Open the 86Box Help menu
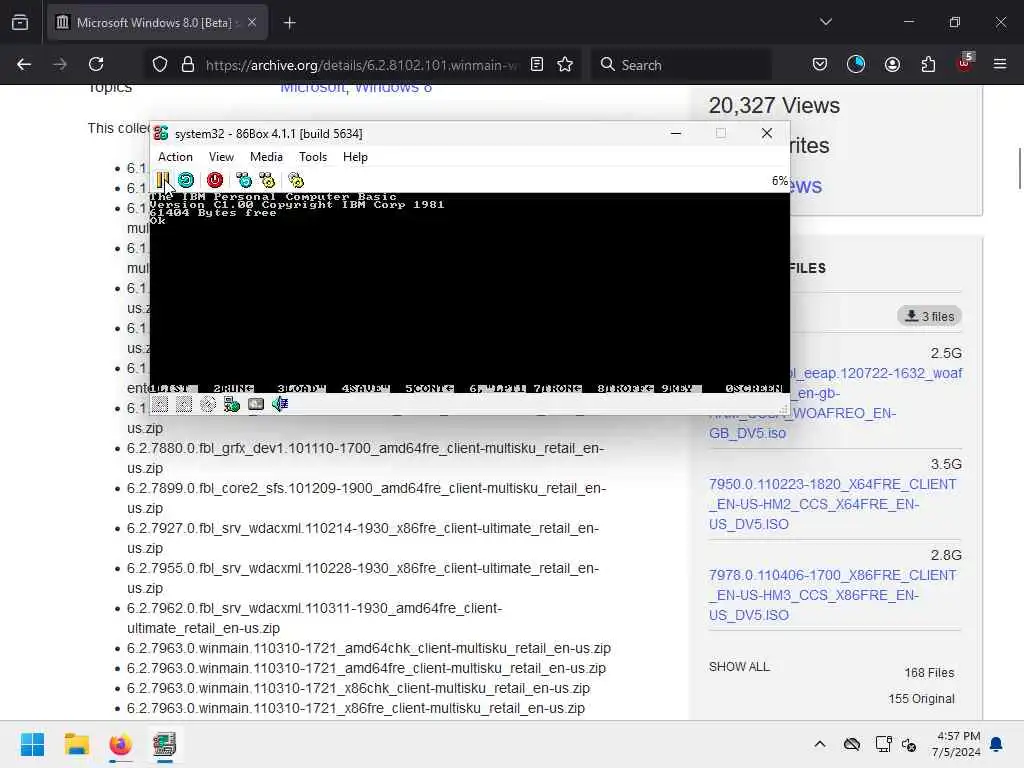This screenshot has width=1024, height=768. (x=355, y=157)
